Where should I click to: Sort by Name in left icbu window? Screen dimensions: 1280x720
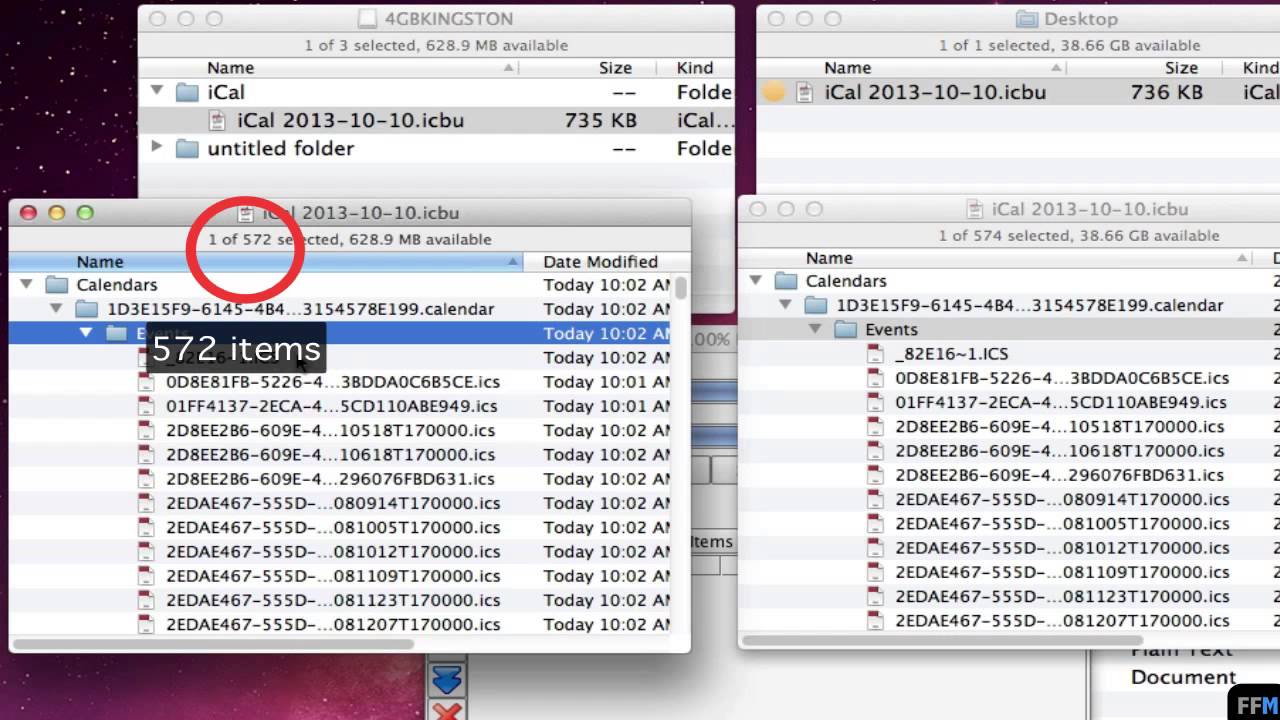point(100,262)
